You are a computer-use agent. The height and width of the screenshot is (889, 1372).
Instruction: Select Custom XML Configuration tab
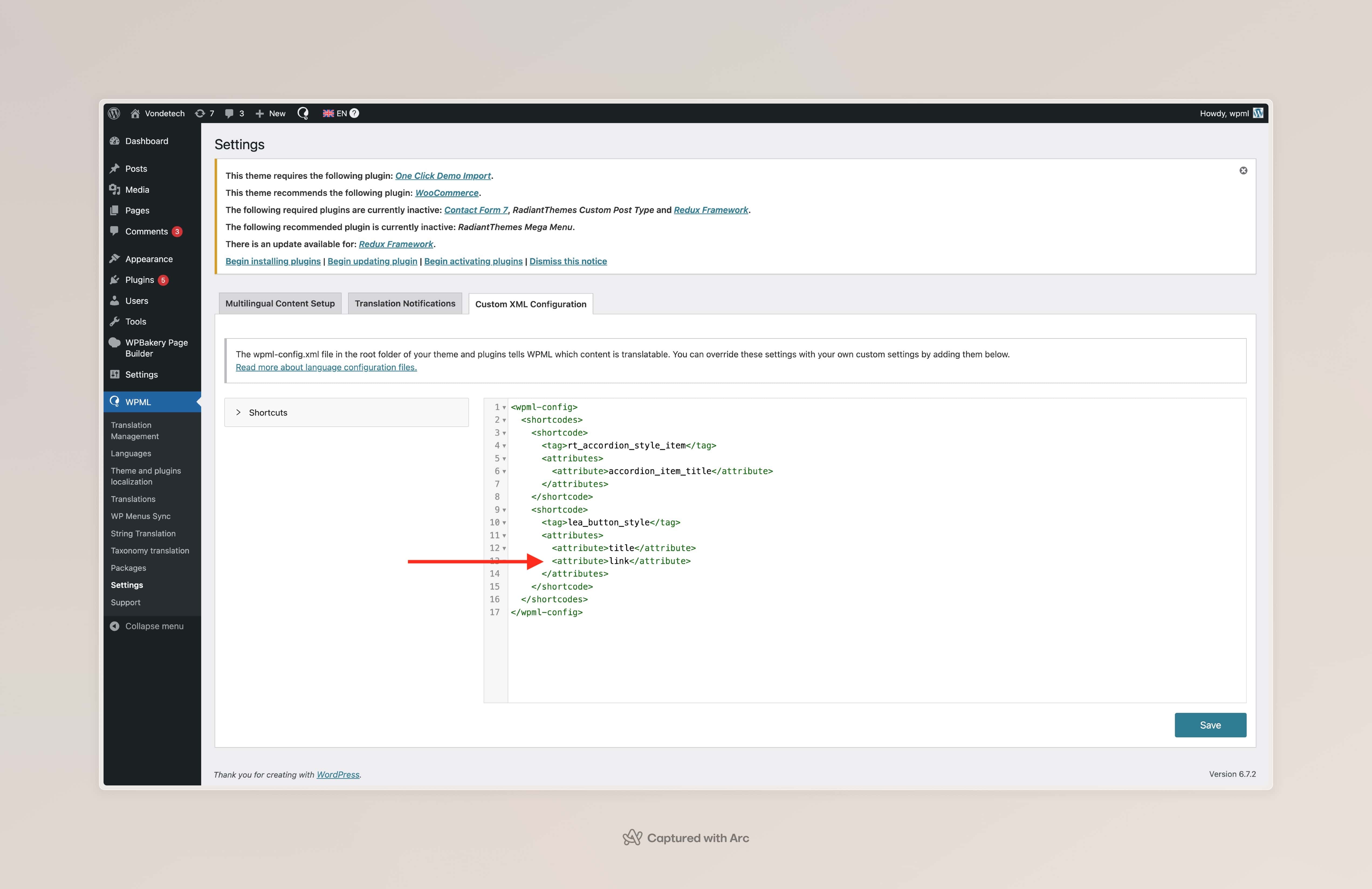[531, 304]
